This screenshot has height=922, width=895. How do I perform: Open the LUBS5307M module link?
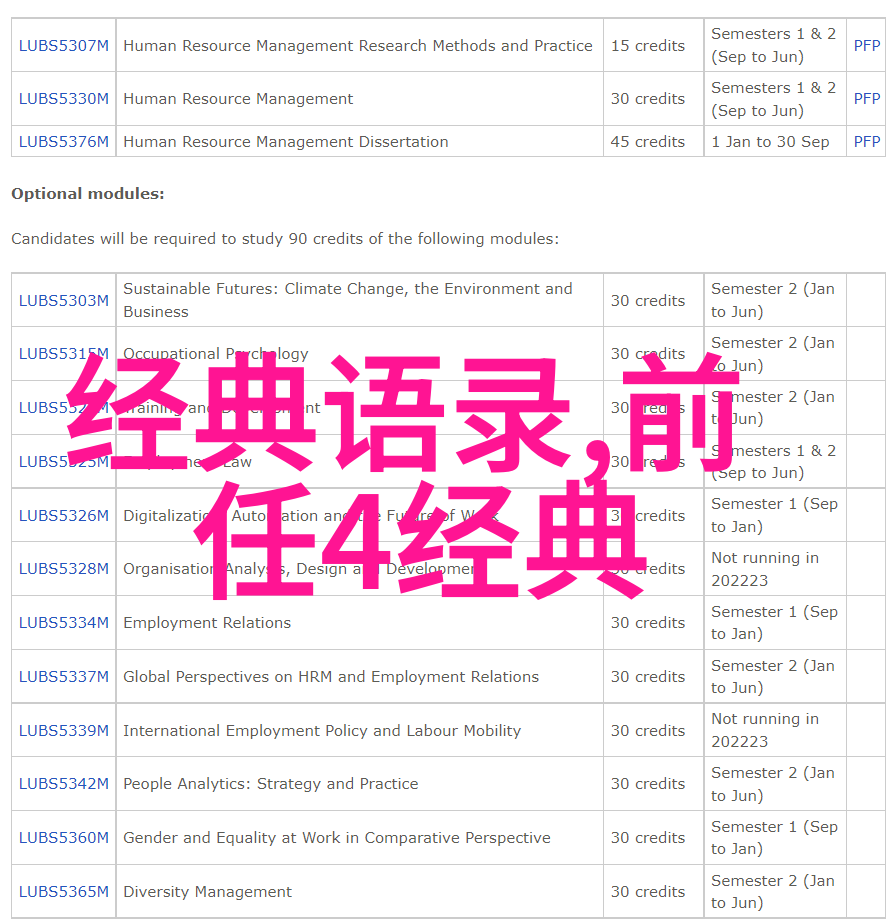coord(63,45)
